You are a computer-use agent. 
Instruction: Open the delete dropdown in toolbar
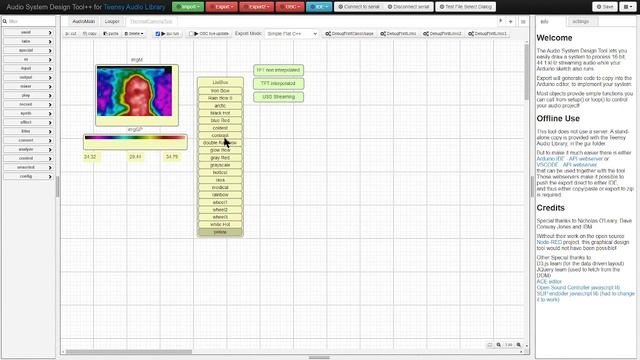[x=134, y=33]
